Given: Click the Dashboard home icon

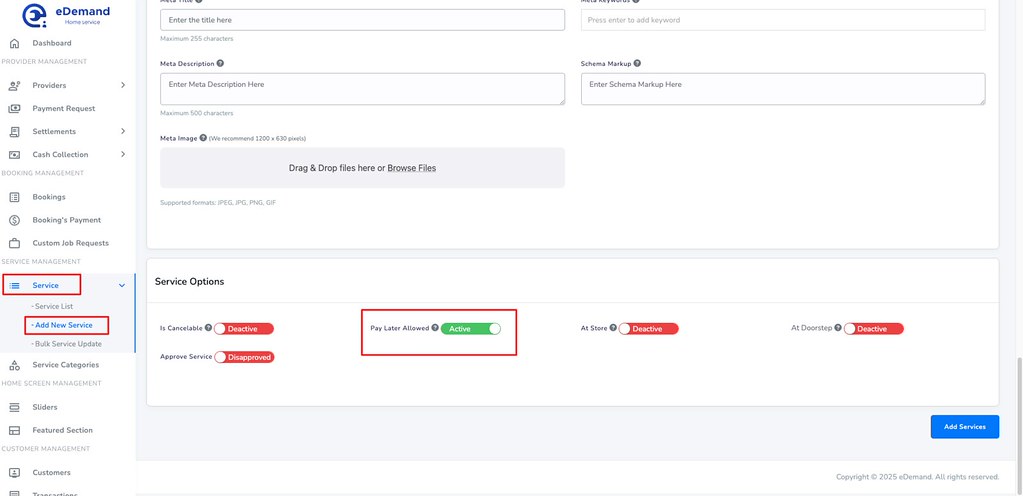Looking at the screenshot, I should coord(14,43).
